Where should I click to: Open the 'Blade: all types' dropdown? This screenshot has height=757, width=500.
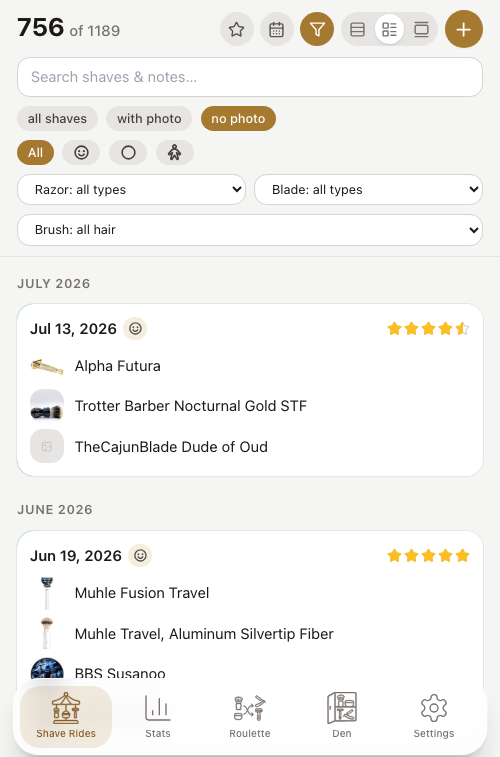coord(368,190)
